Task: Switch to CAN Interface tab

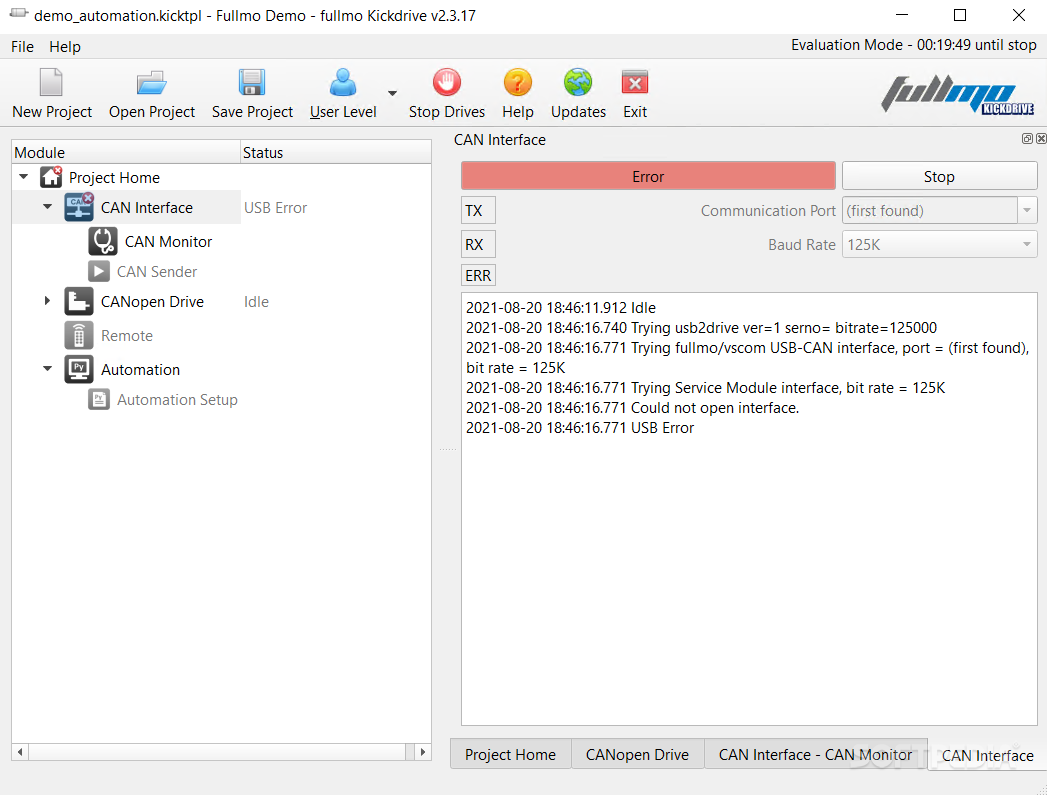Action: [987, 755]
